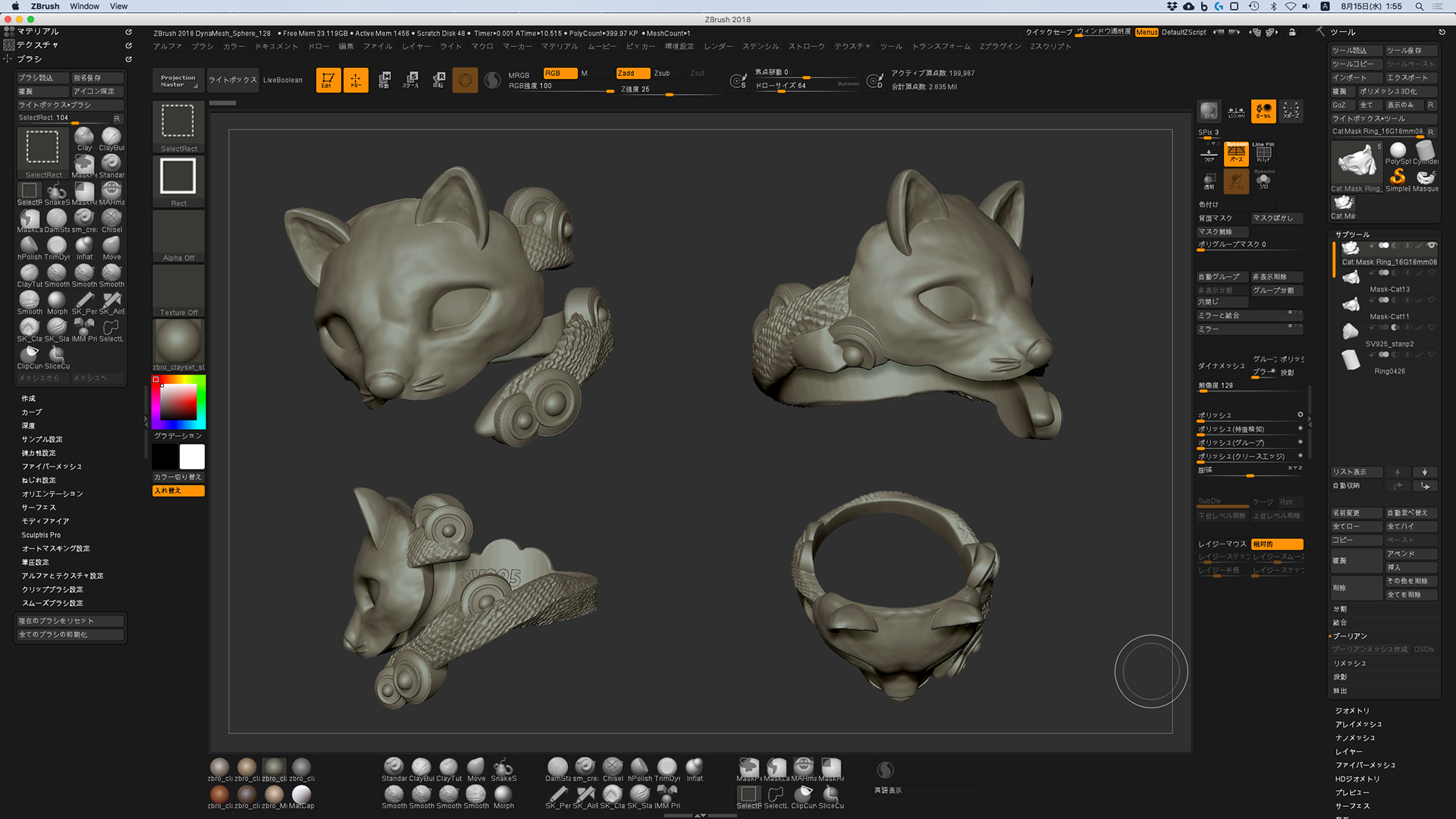Enable the PolyF line fill icon
This screenshot has height=819, width=1456.
click(1263, 152)
